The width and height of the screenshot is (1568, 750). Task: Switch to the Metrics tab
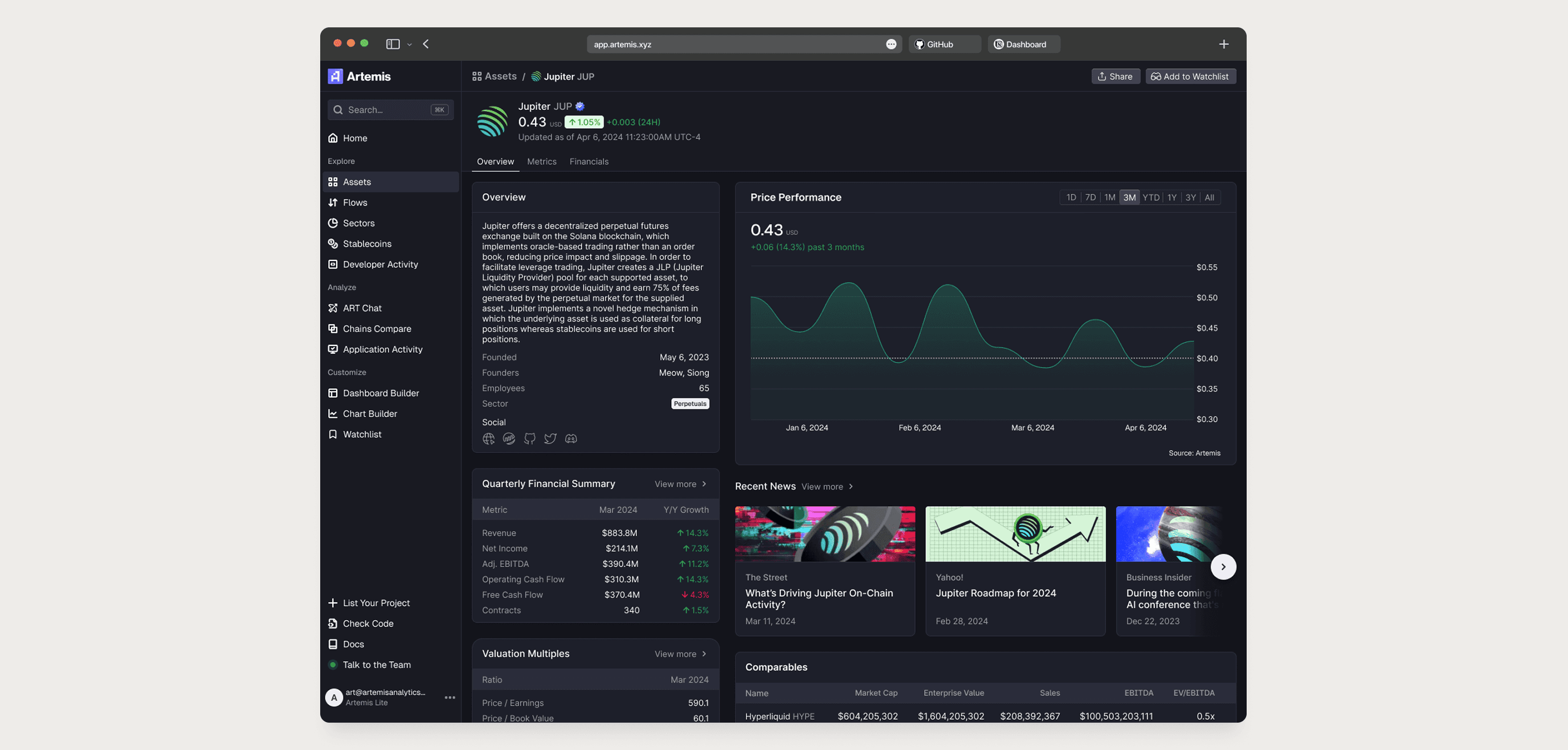(541, 161)
